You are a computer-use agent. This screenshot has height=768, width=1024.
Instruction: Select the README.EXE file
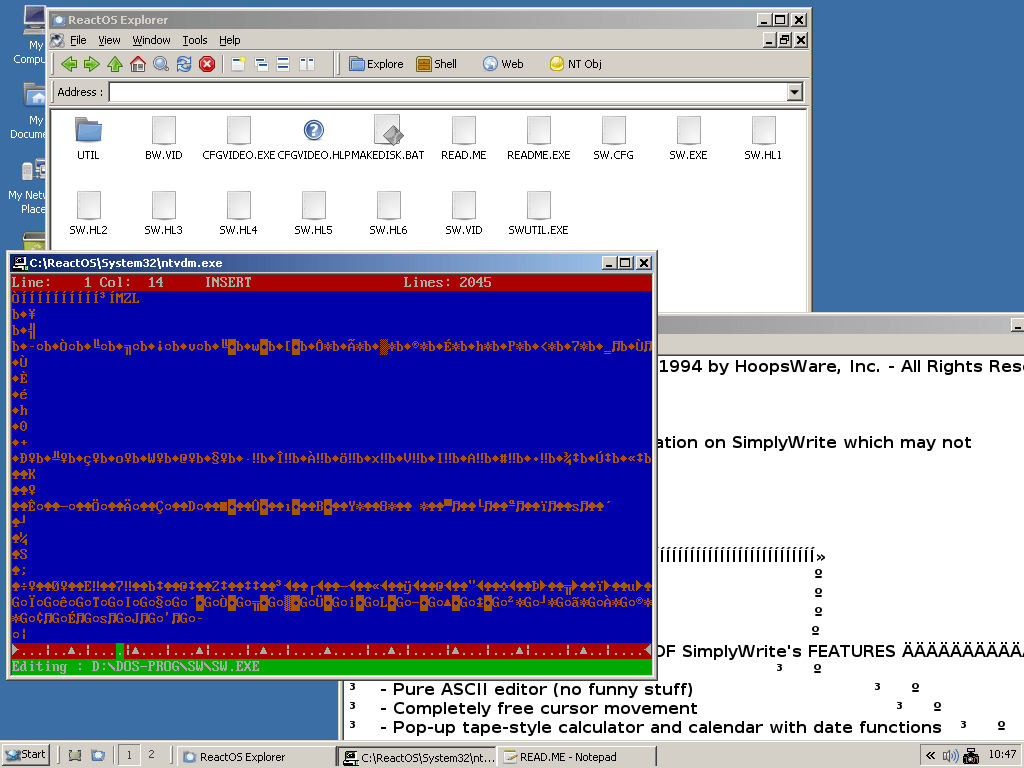tap(539, 138)
